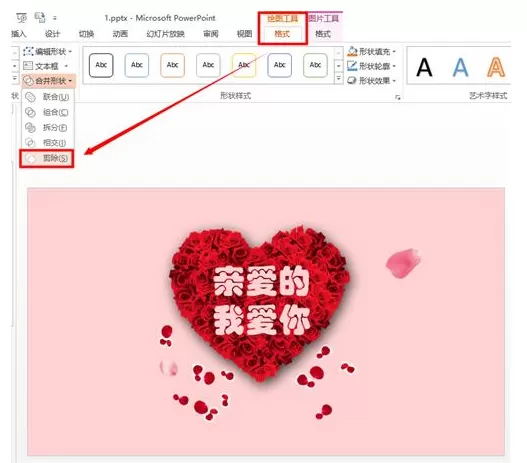Apply the green outline Abc shape style
The height and width of the screenshot is (463, 527).
[x=315, y=65]
